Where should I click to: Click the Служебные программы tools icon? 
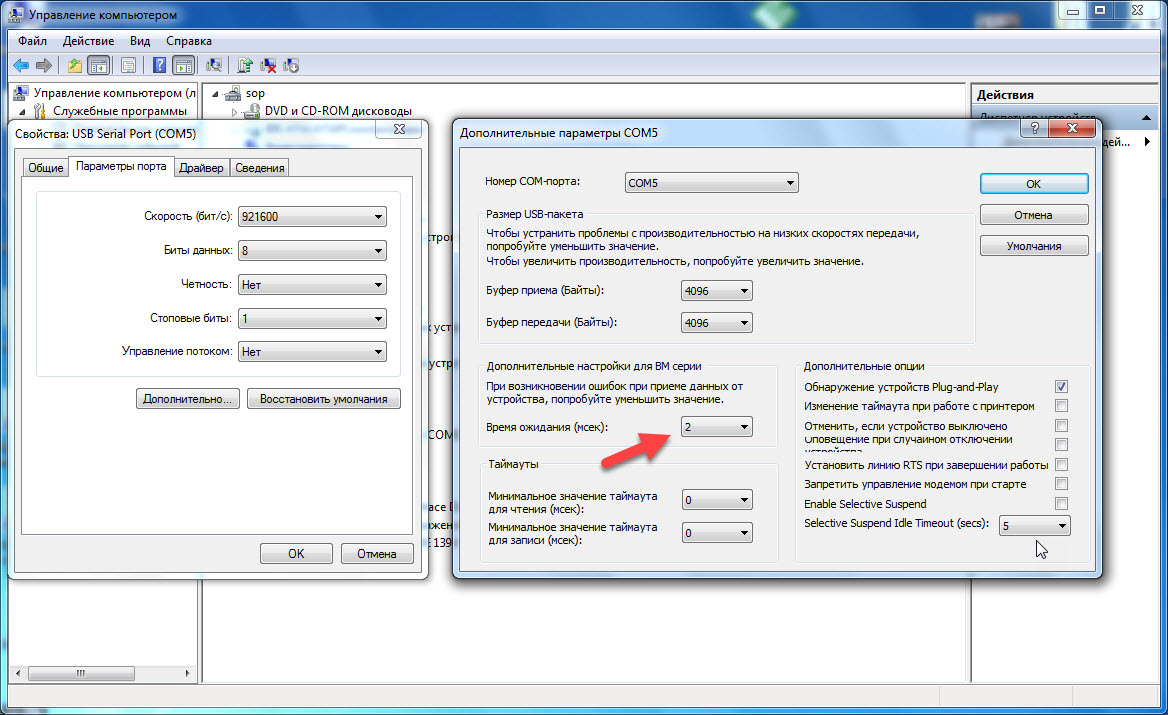39,111
